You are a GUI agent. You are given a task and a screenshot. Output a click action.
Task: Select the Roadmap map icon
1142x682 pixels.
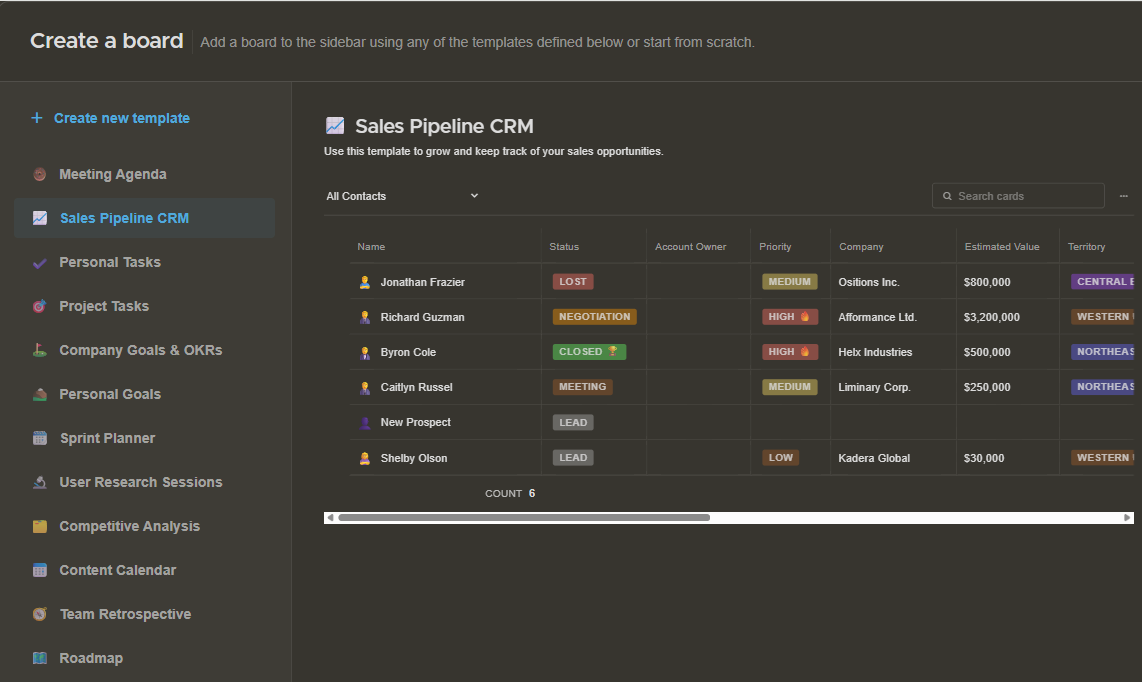coord(39,658)
